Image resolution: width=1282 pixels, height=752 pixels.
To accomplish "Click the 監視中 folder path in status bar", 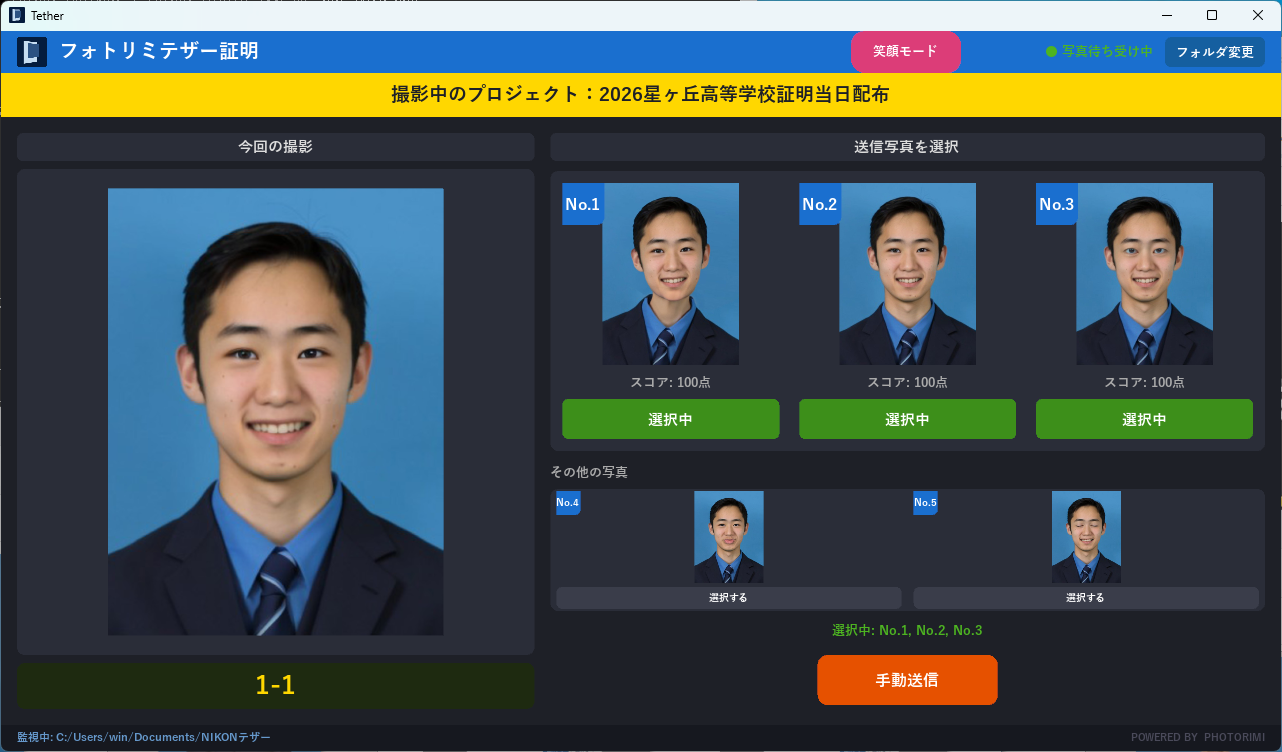I will point(144,737).
